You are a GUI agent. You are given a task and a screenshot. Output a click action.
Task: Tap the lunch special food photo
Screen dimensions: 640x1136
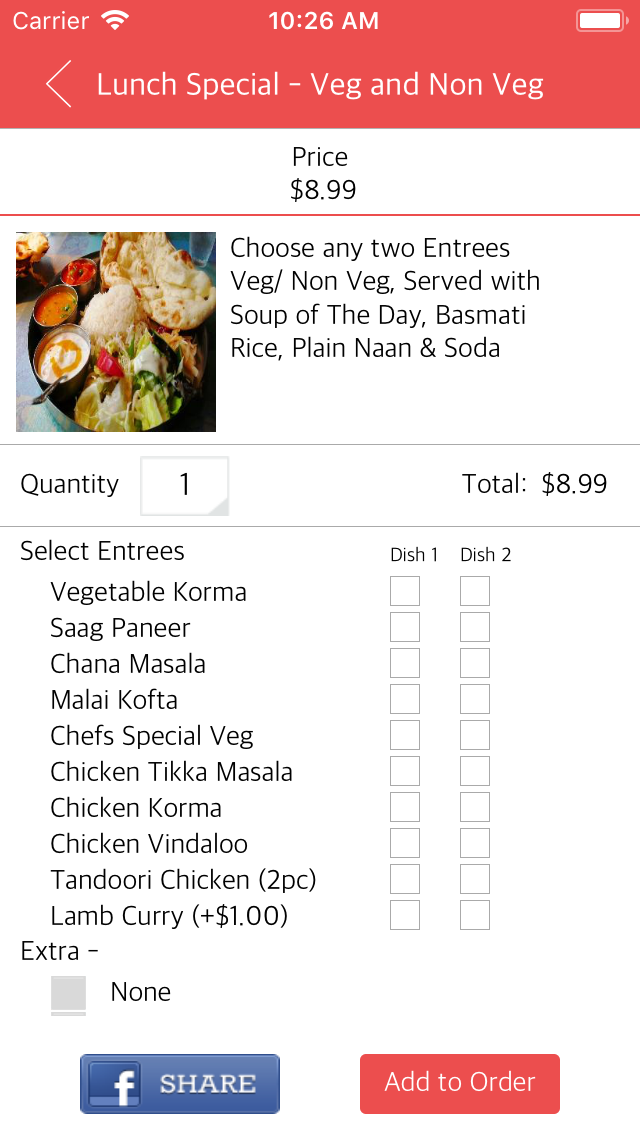116,332
